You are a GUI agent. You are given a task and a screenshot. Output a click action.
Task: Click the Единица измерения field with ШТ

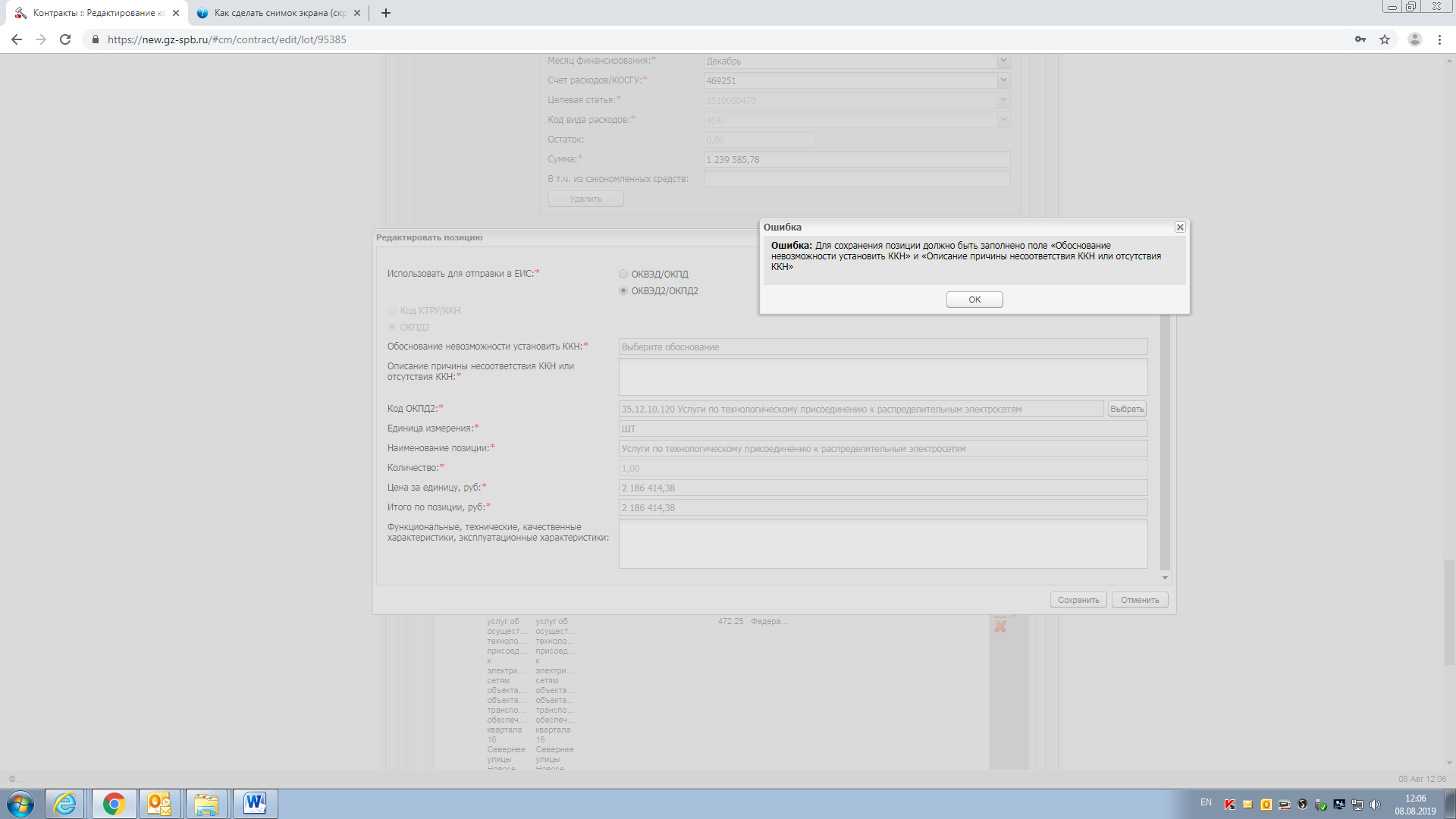pyautogui.click(x=883, y=429)
